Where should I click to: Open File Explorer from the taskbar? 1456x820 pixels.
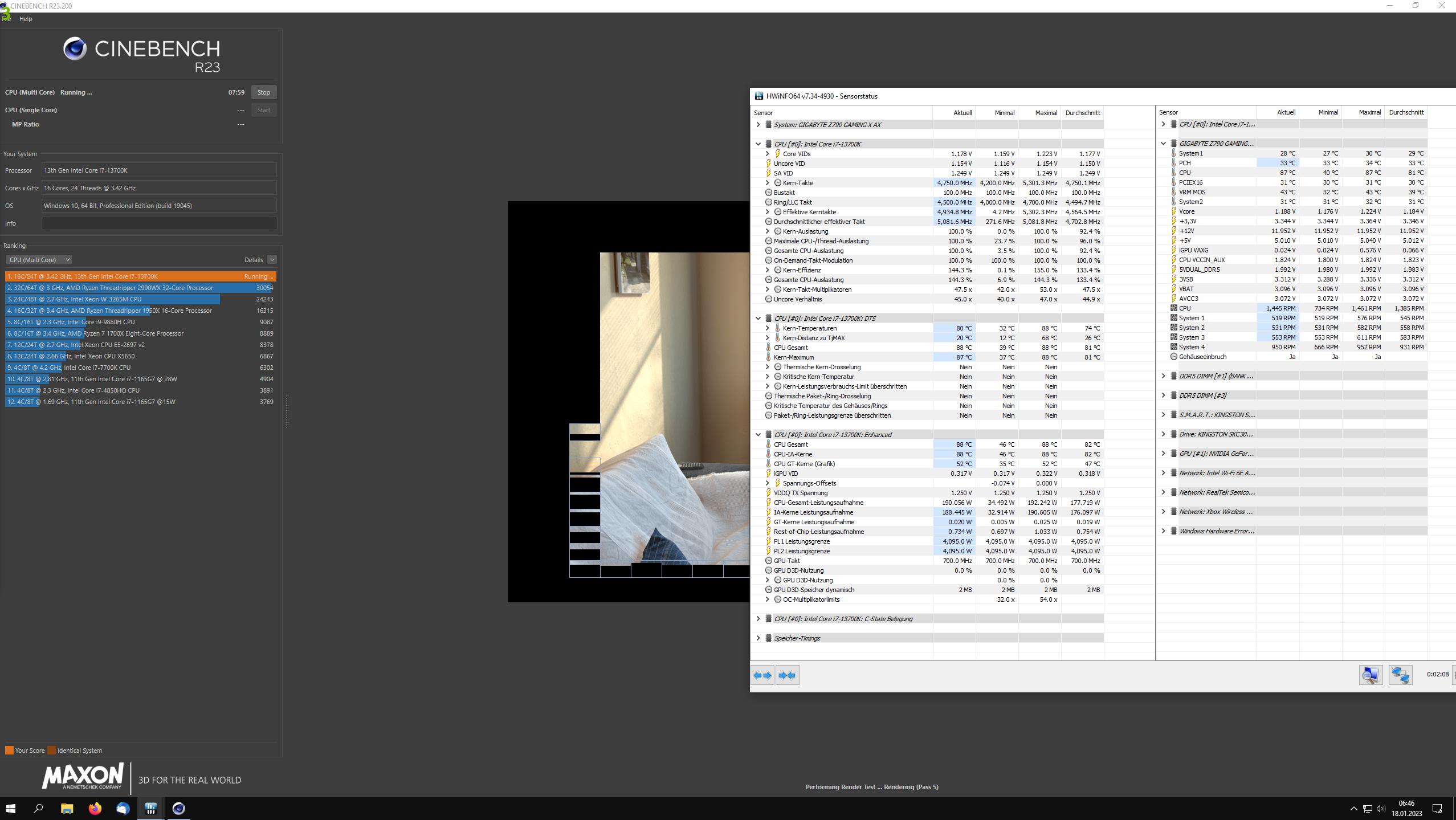[x=67, y=808]
